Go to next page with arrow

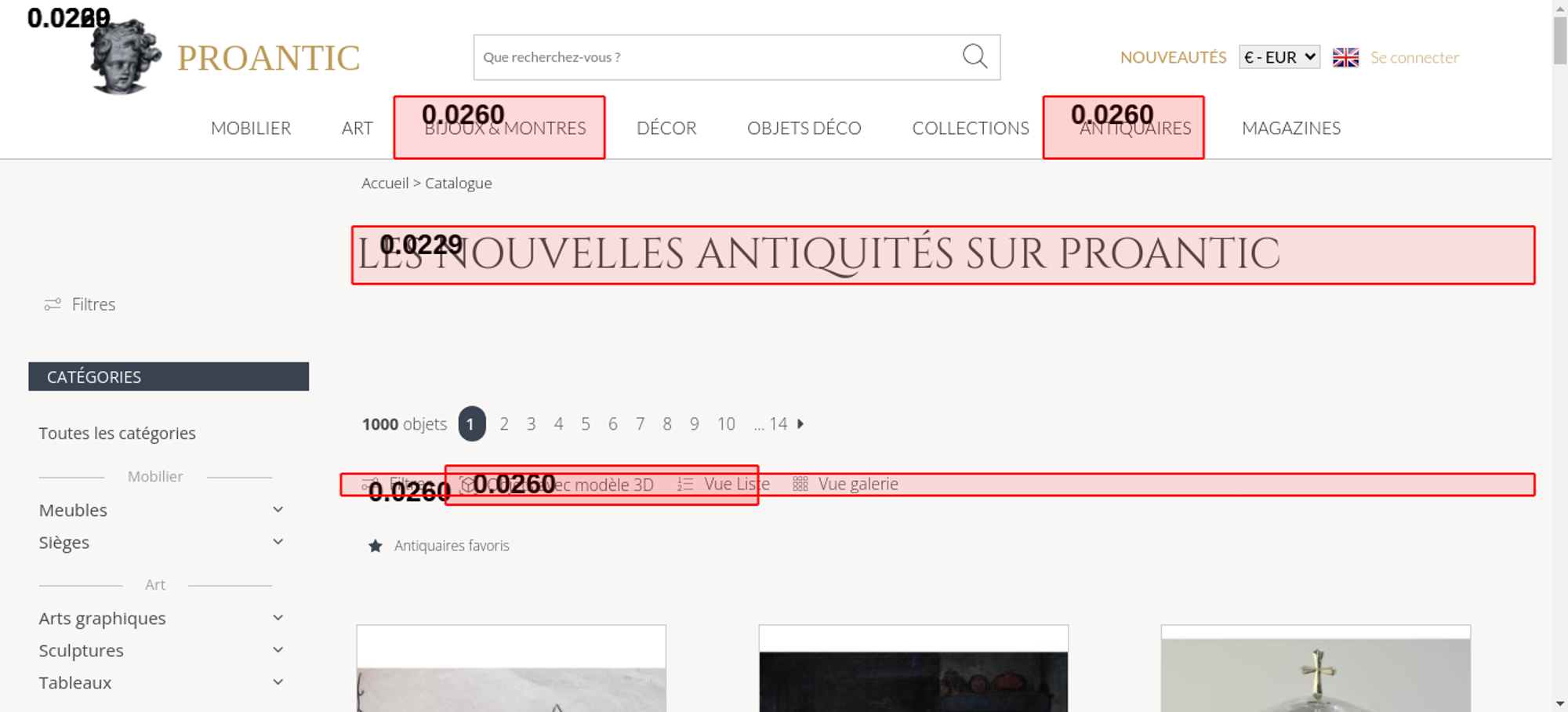point(800,424)
